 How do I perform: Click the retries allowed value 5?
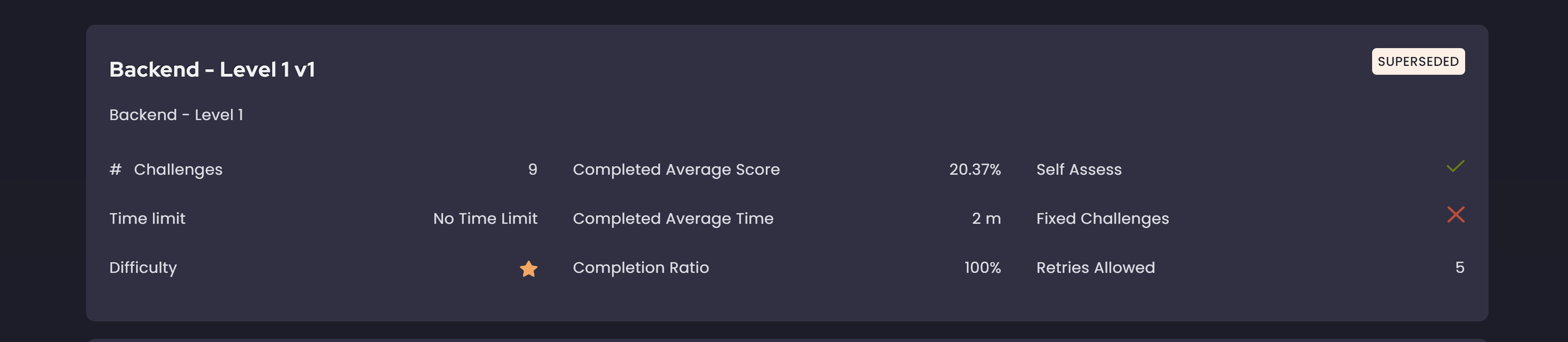coord(1460,268)
